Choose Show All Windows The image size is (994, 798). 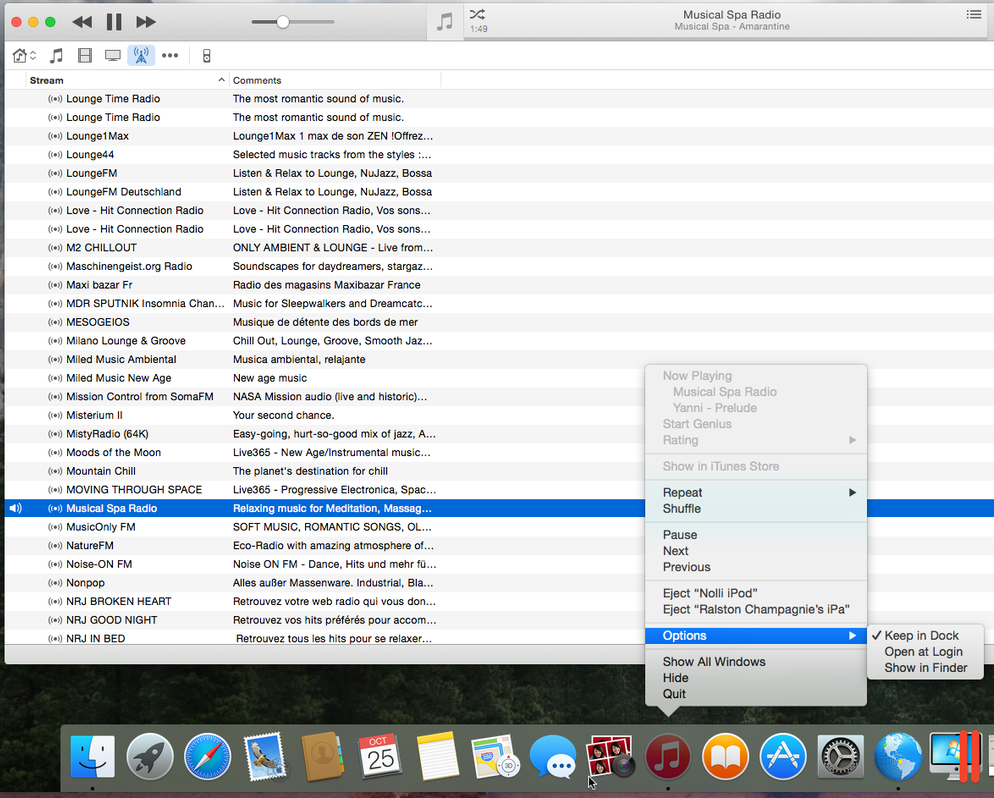pos(756,662)
